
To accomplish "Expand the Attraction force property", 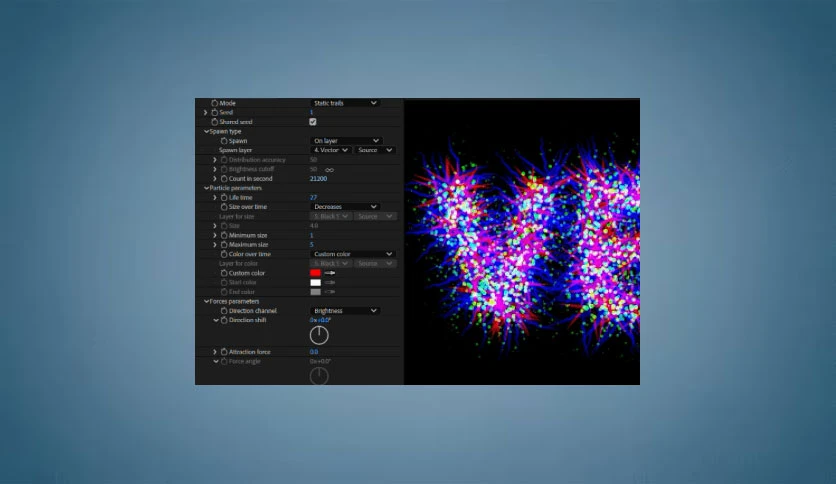I will pos(215,352).
